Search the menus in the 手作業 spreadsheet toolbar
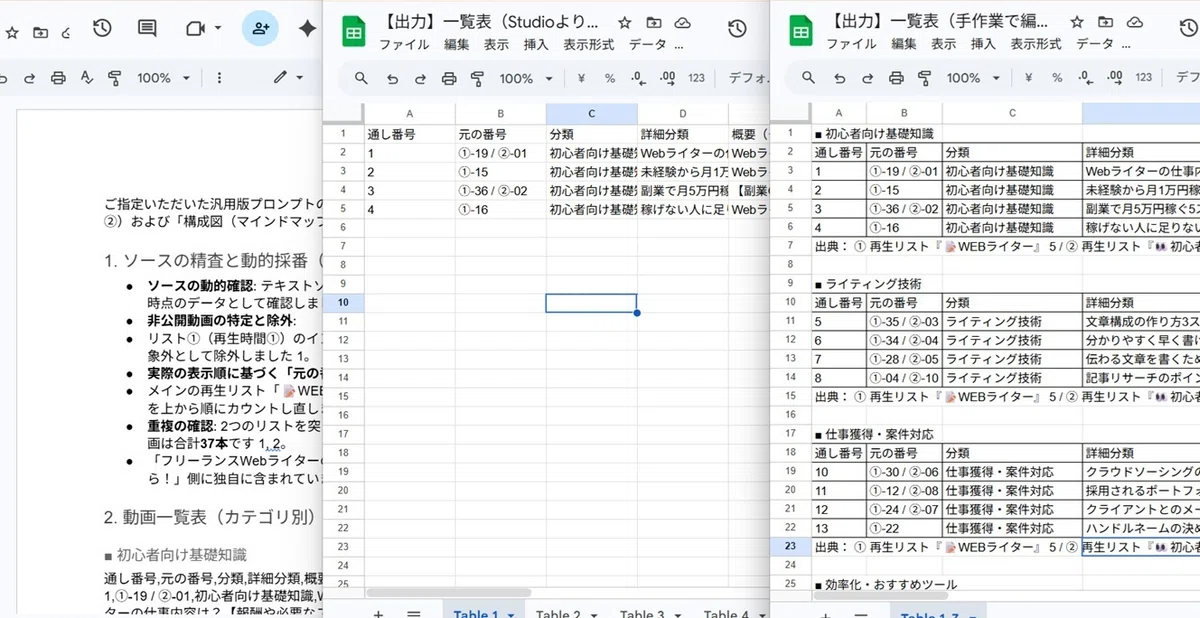The width and height of the screenshot is (1200, 618). click(x=809, y=78)
